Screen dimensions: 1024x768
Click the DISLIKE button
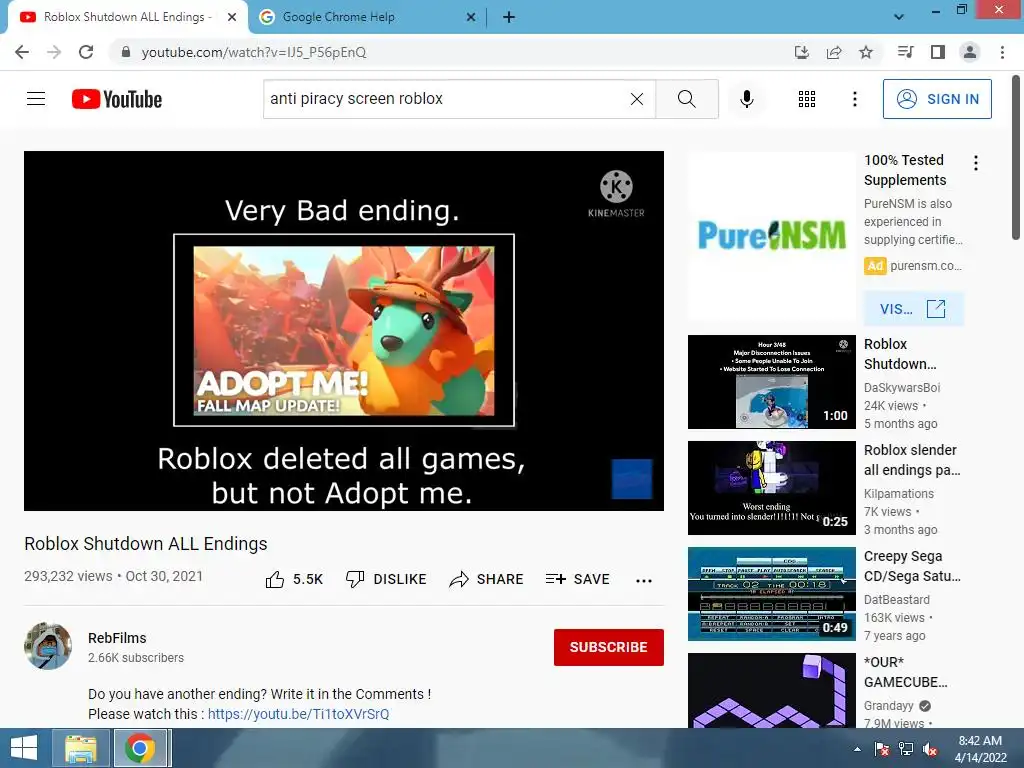[386, 579]
